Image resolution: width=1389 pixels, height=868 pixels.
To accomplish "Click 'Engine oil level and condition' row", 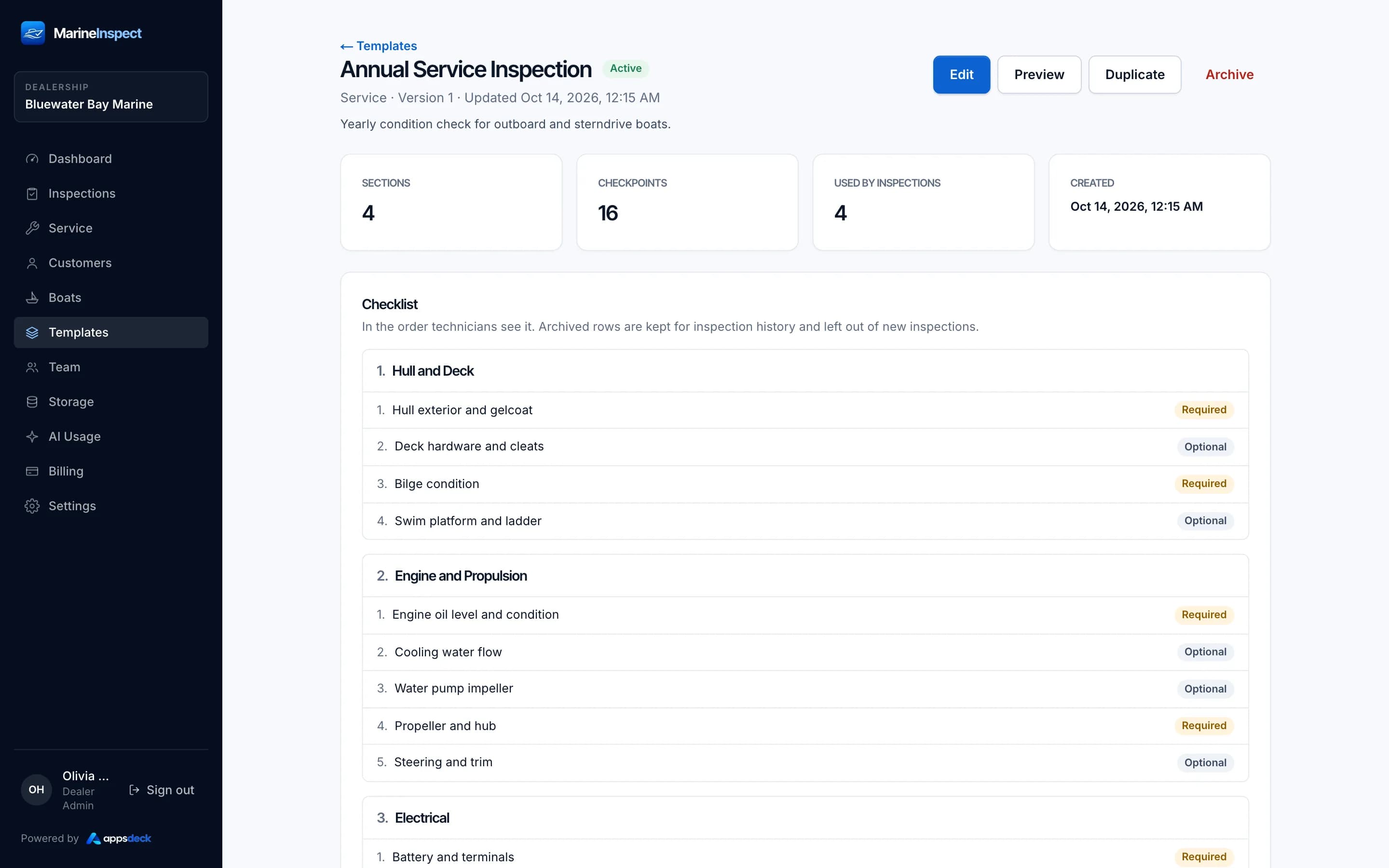I will click(x=805, y=615).
